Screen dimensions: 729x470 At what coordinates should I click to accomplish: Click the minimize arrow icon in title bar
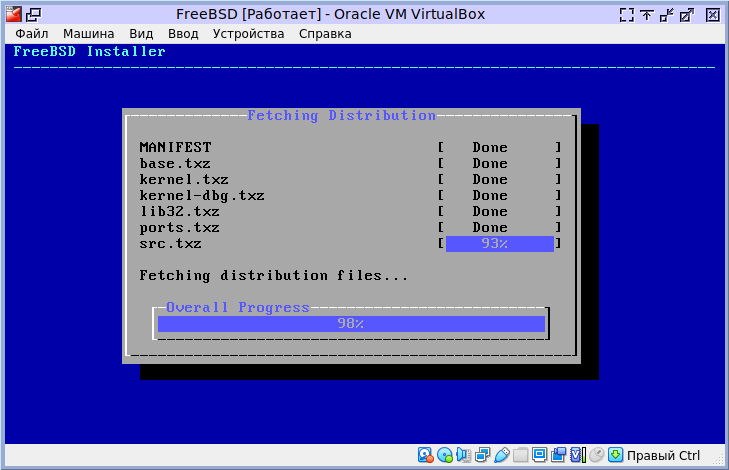click(x=666, y=15)
